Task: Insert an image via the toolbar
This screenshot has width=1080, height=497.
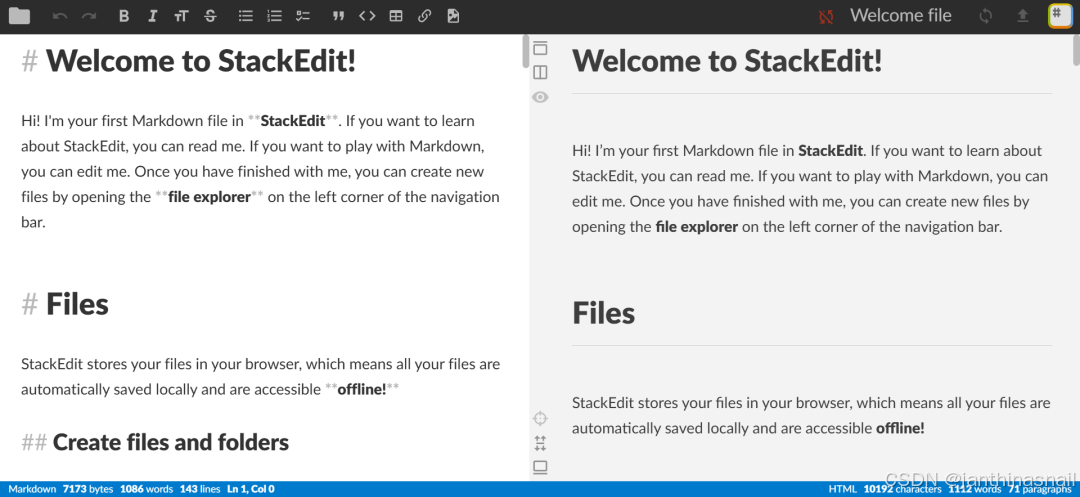Action: coord(453,16)
